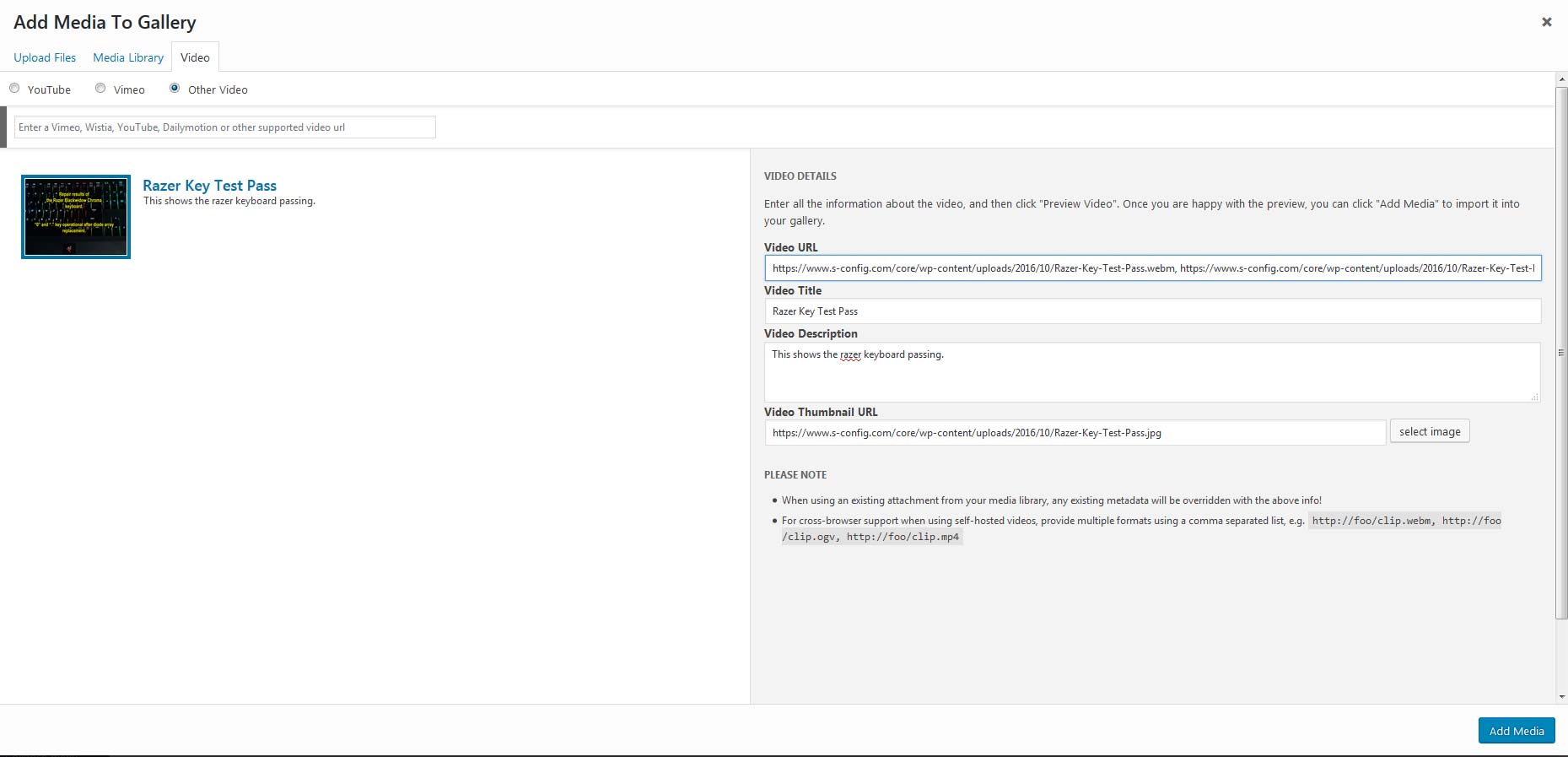Edit the Video Description textarea
1568x757 pixels.
click(1152, 372)
